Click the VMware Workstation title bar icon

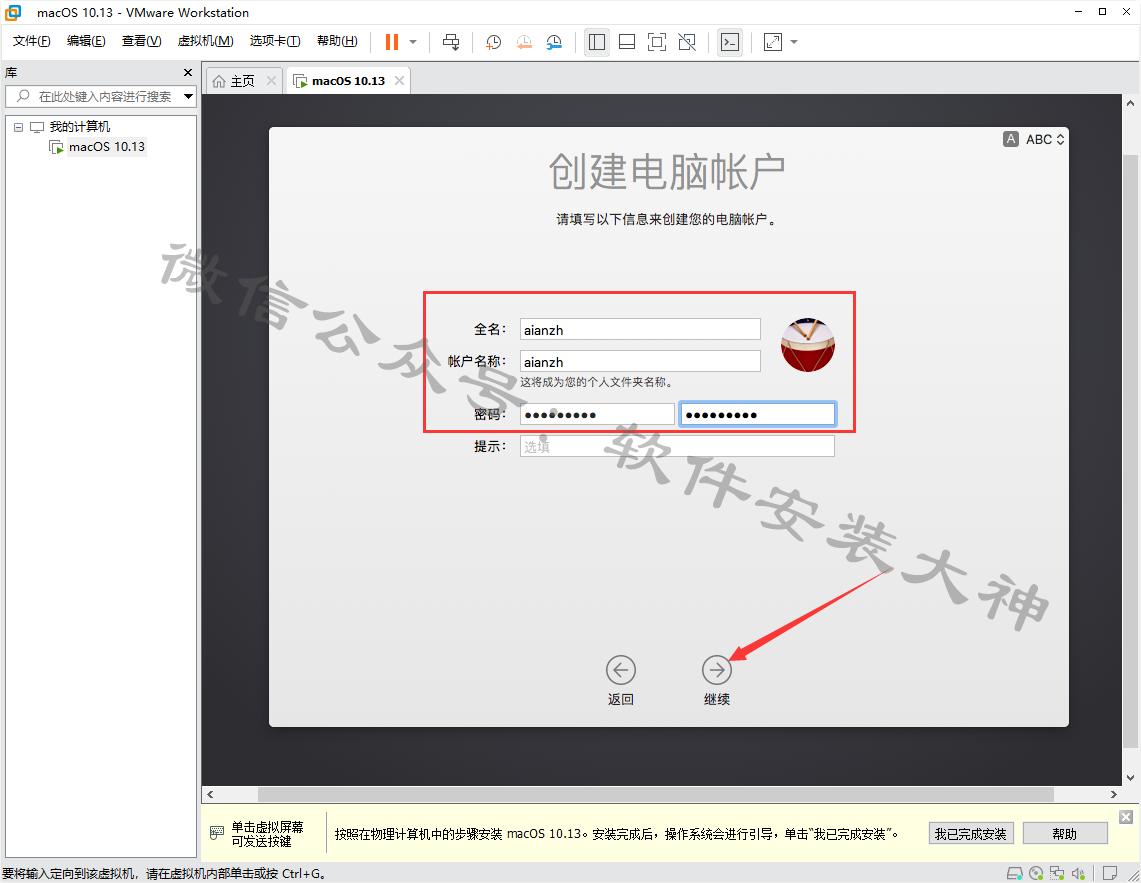13,12
